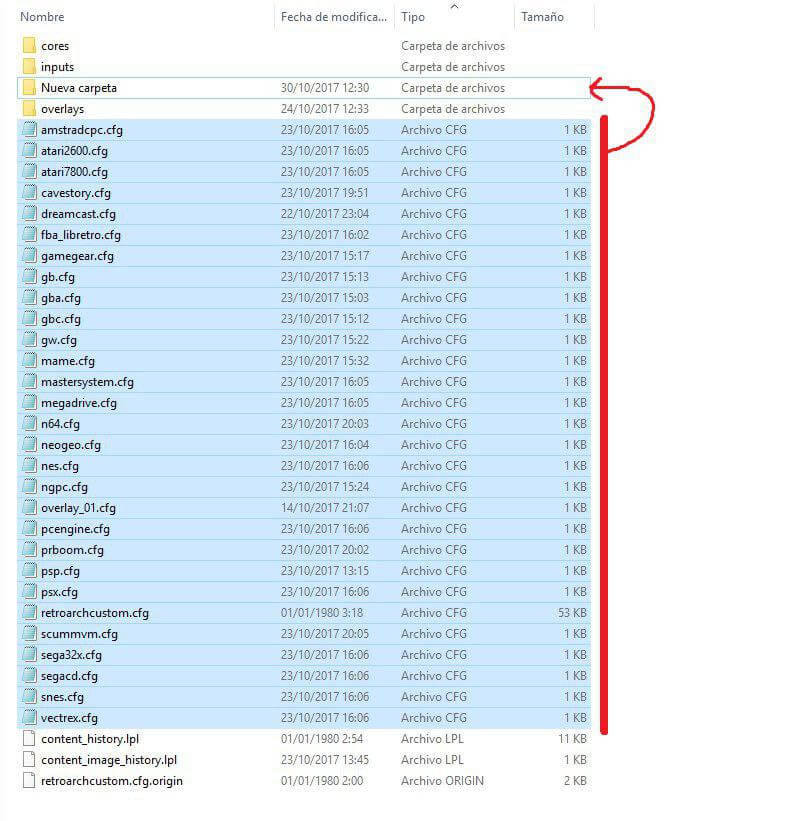
Task: Select the overlay_01.cfg file name
Action: 78,508
